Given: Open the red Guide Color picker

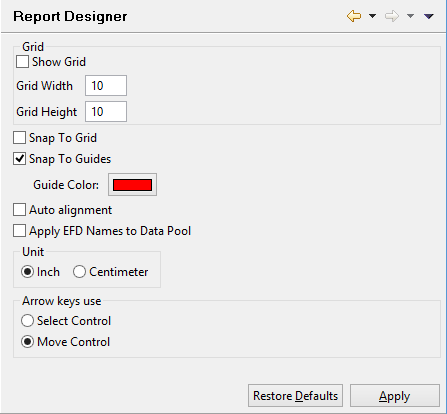Looking at the screenshot, I should (132, 185).
